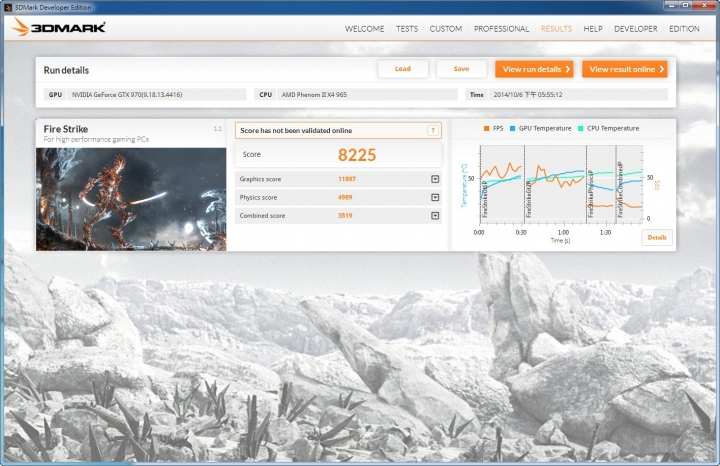This screenshot has width=720, height=466.
Task: Click the FireStrikeCombinedP chart marker
Action: [620, 190]
